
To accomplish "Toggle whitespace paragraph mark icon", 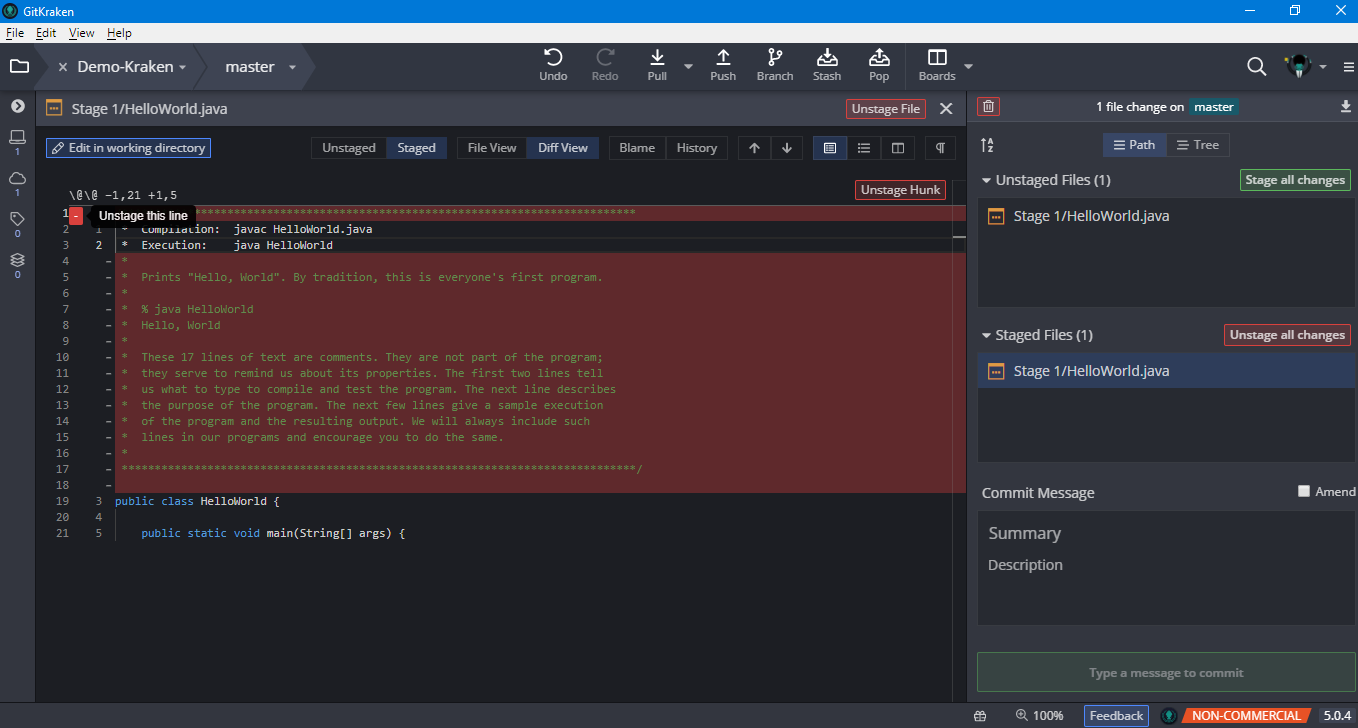I will 940,148.
